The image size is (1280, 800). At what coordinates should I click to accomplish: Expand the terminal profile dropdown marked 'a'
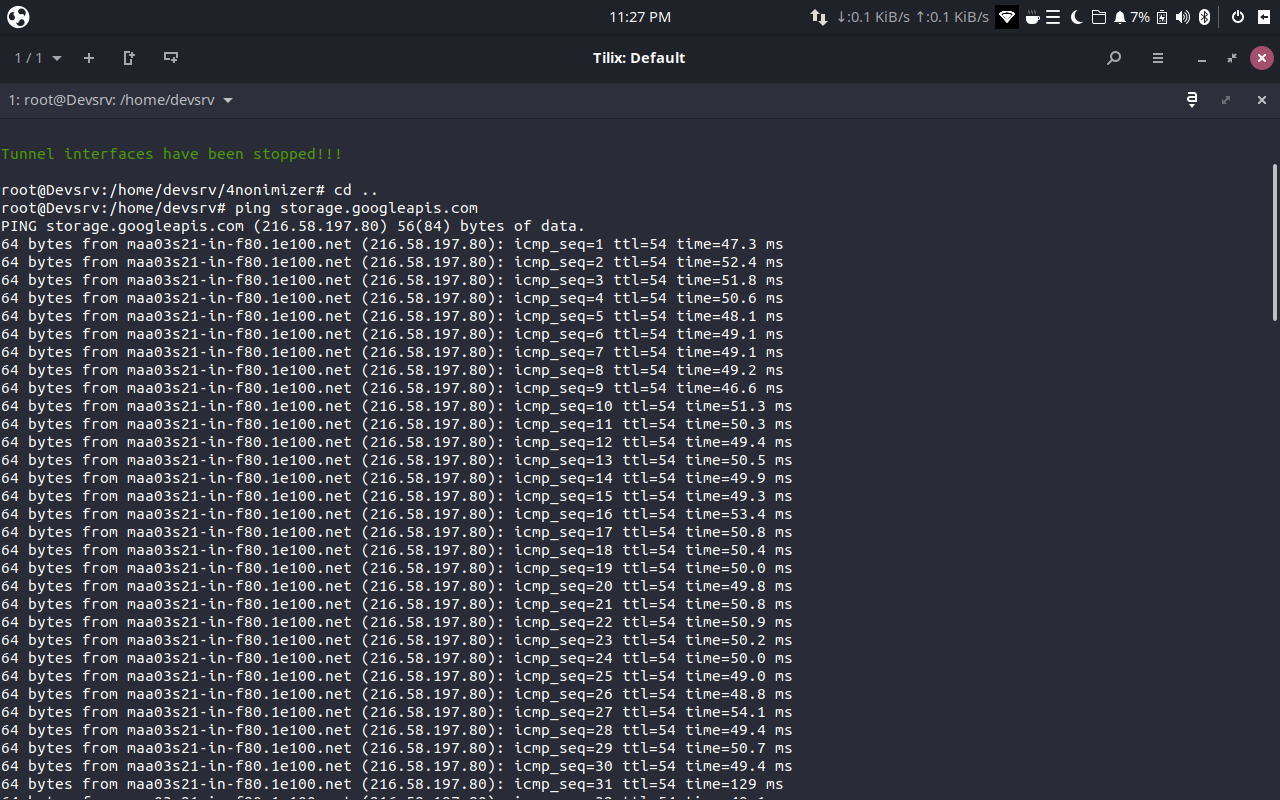click(x=1192, y=100)
